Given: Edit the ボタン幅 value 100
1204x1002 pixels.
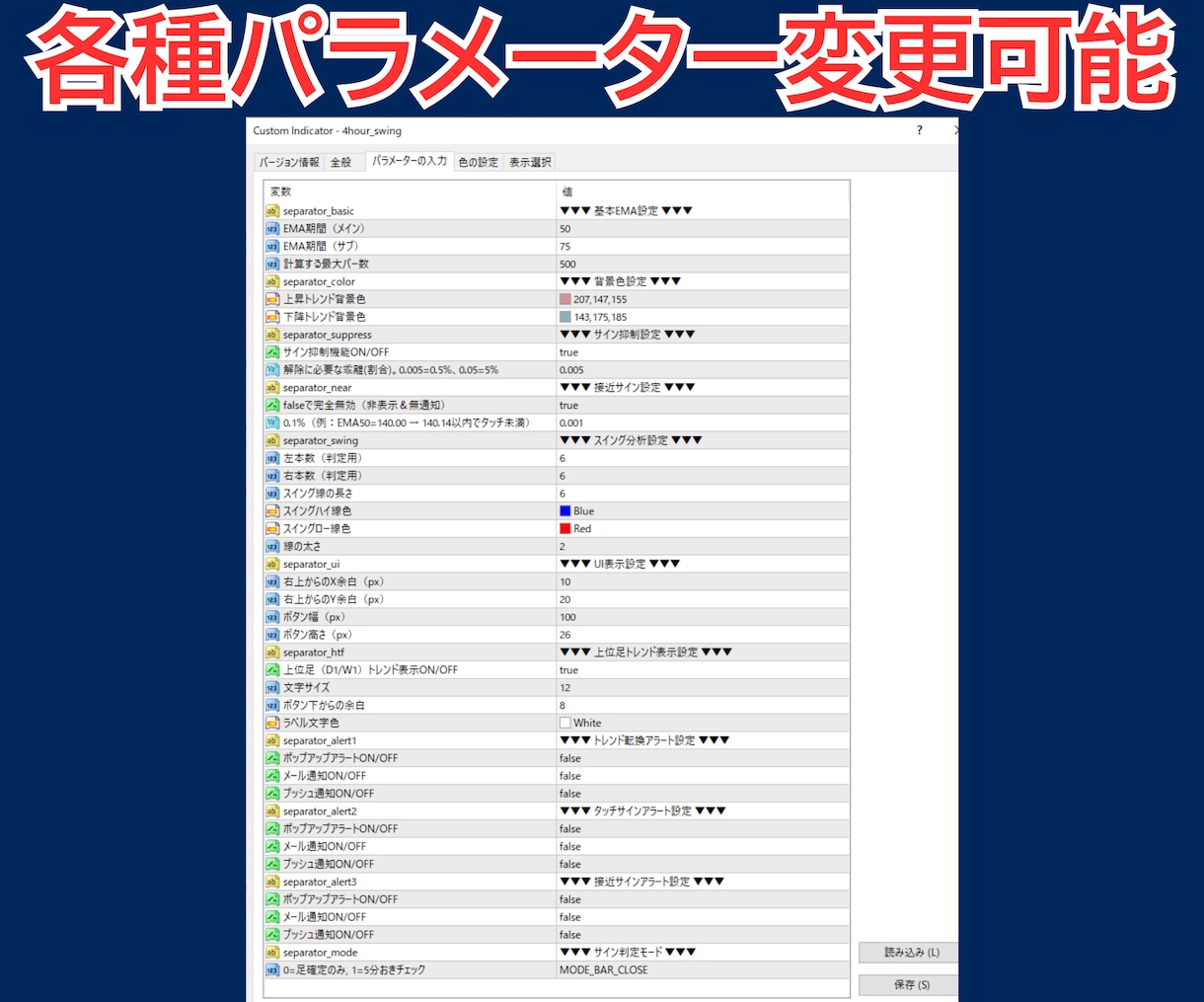Looking at the screenshot, I should point(703,617).
